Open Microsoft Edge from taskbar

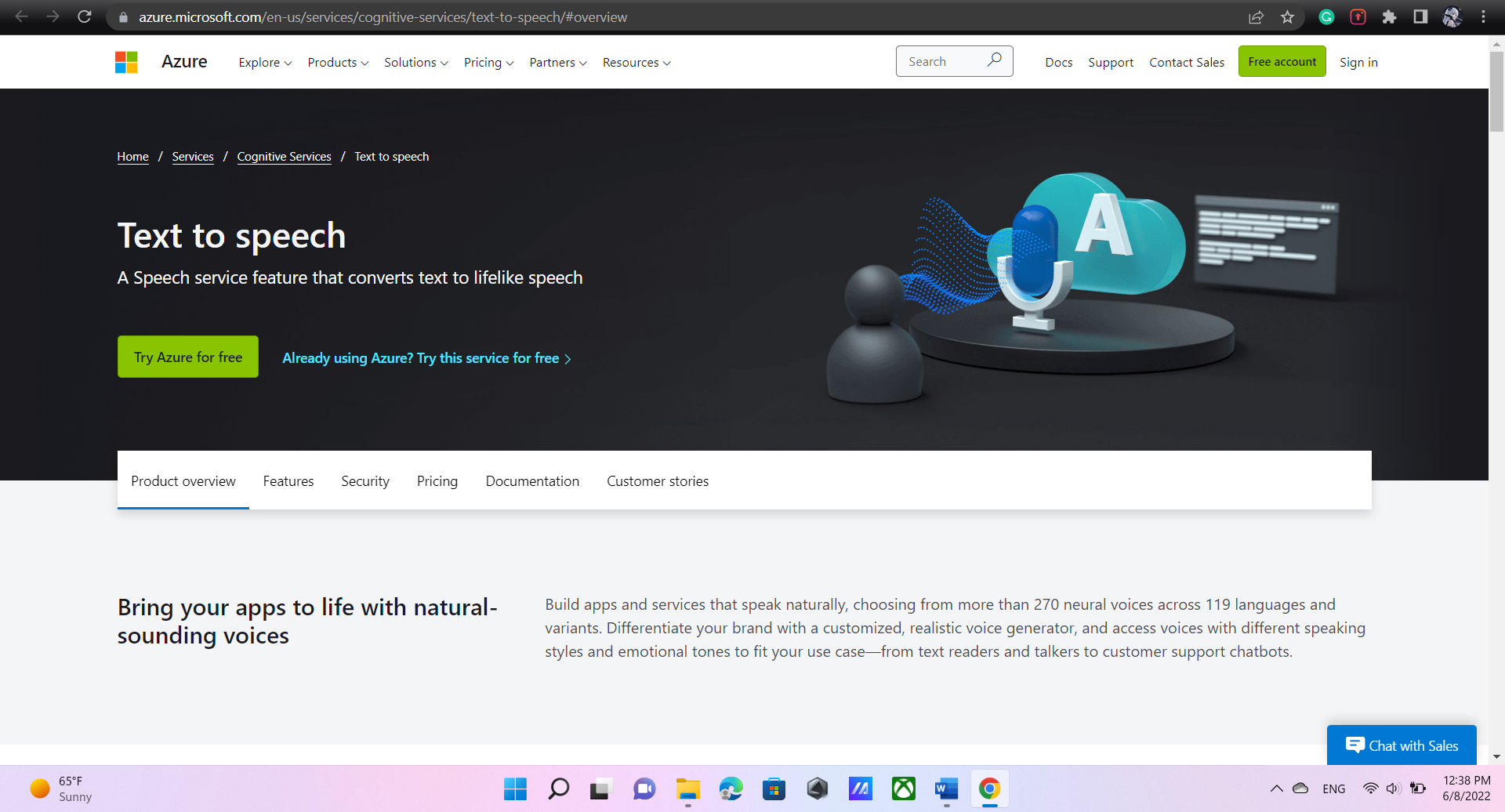pyautogui.click(x=731, y=788)
